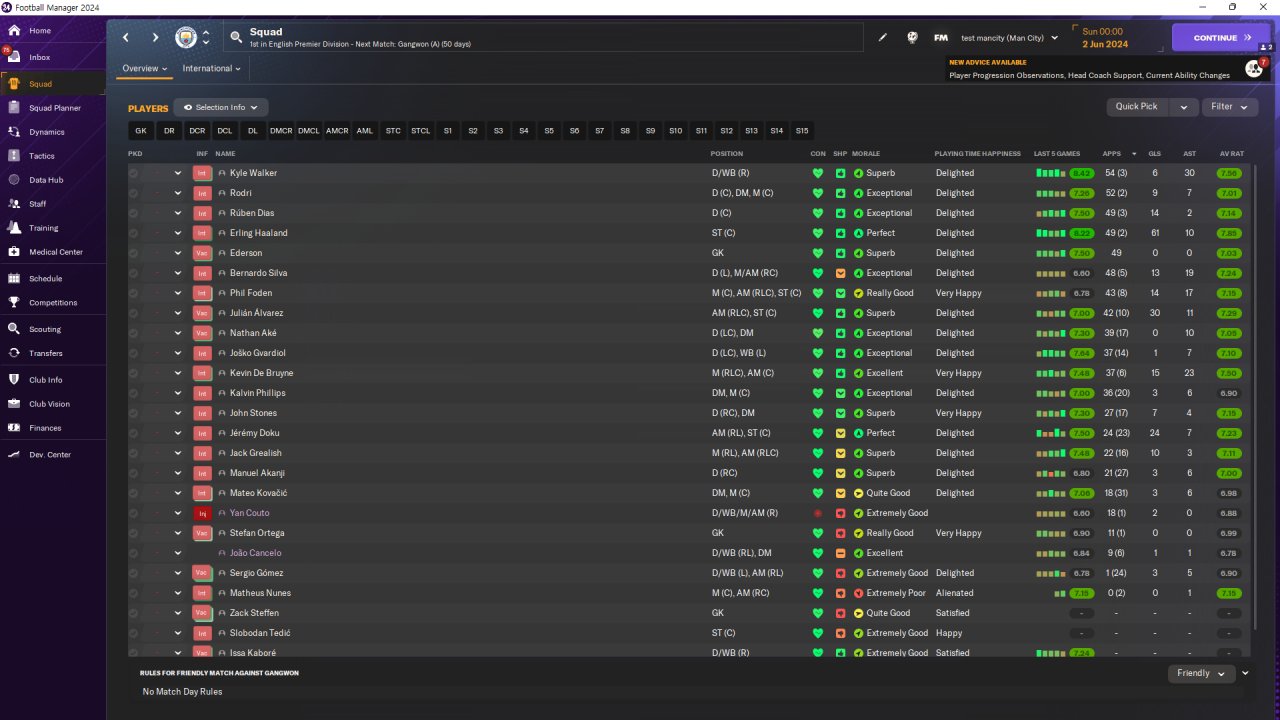Click the pencil edit icon
The width and height of the screenshot is (1280, 720).
[x=883, y=37]
